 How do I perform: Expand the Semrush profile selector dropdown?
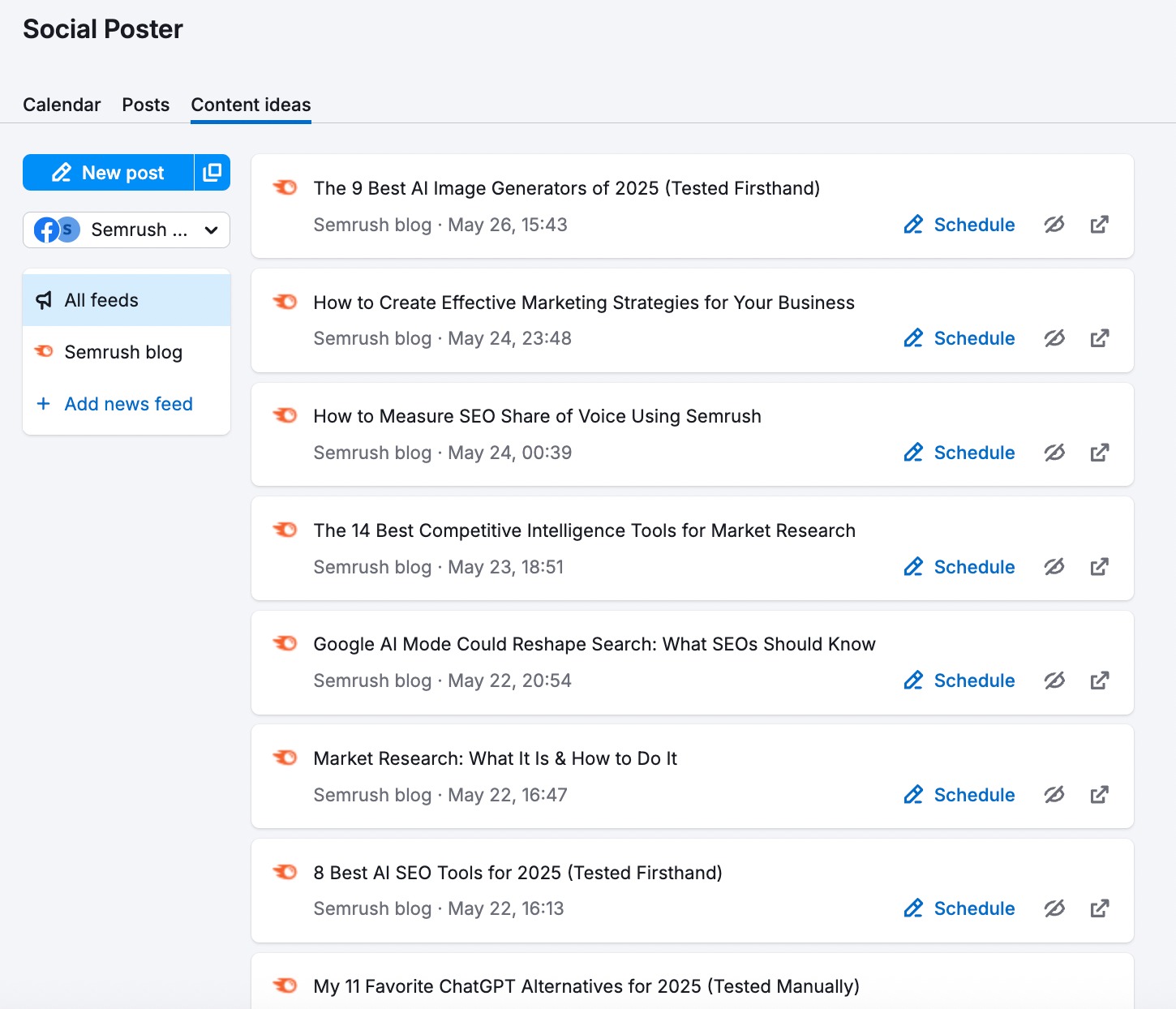127,230
